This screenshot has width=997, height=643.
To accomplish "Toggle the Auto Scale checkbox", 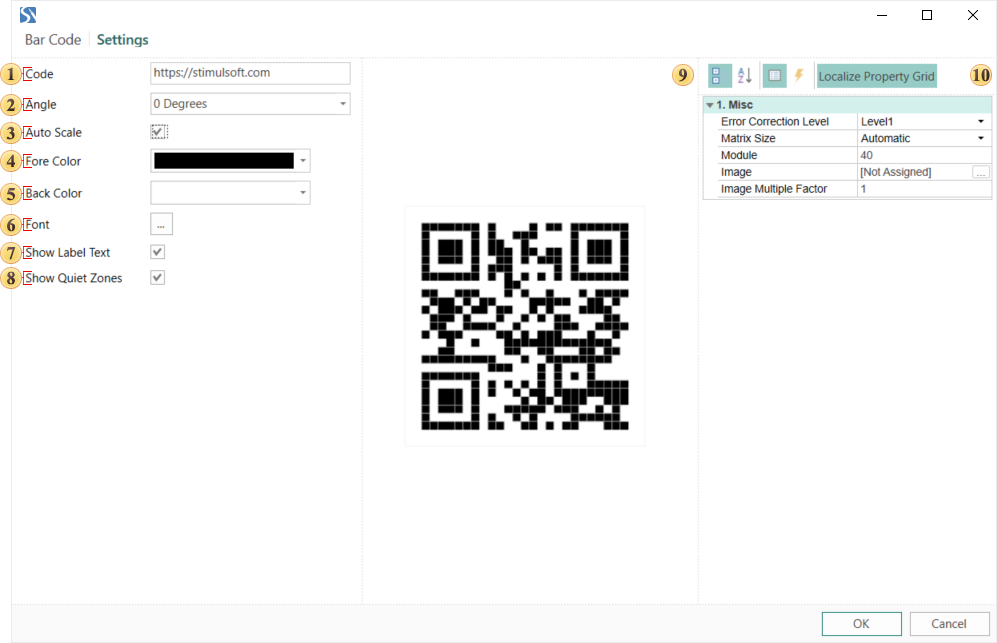I will coord(159,132).
